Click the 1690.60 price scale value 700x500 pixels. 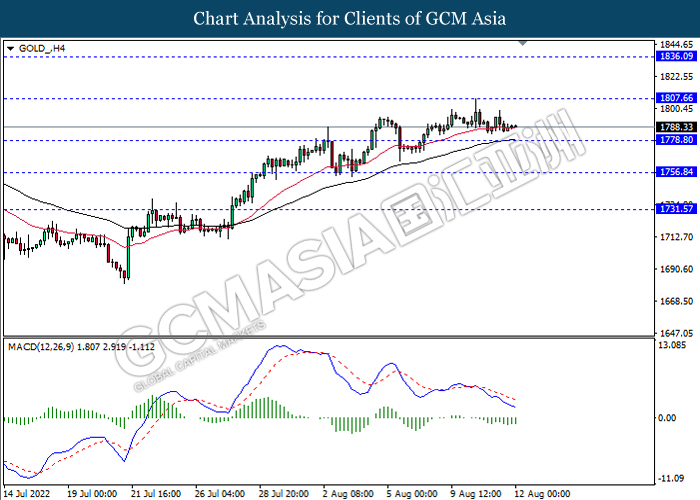coord(676,269)
